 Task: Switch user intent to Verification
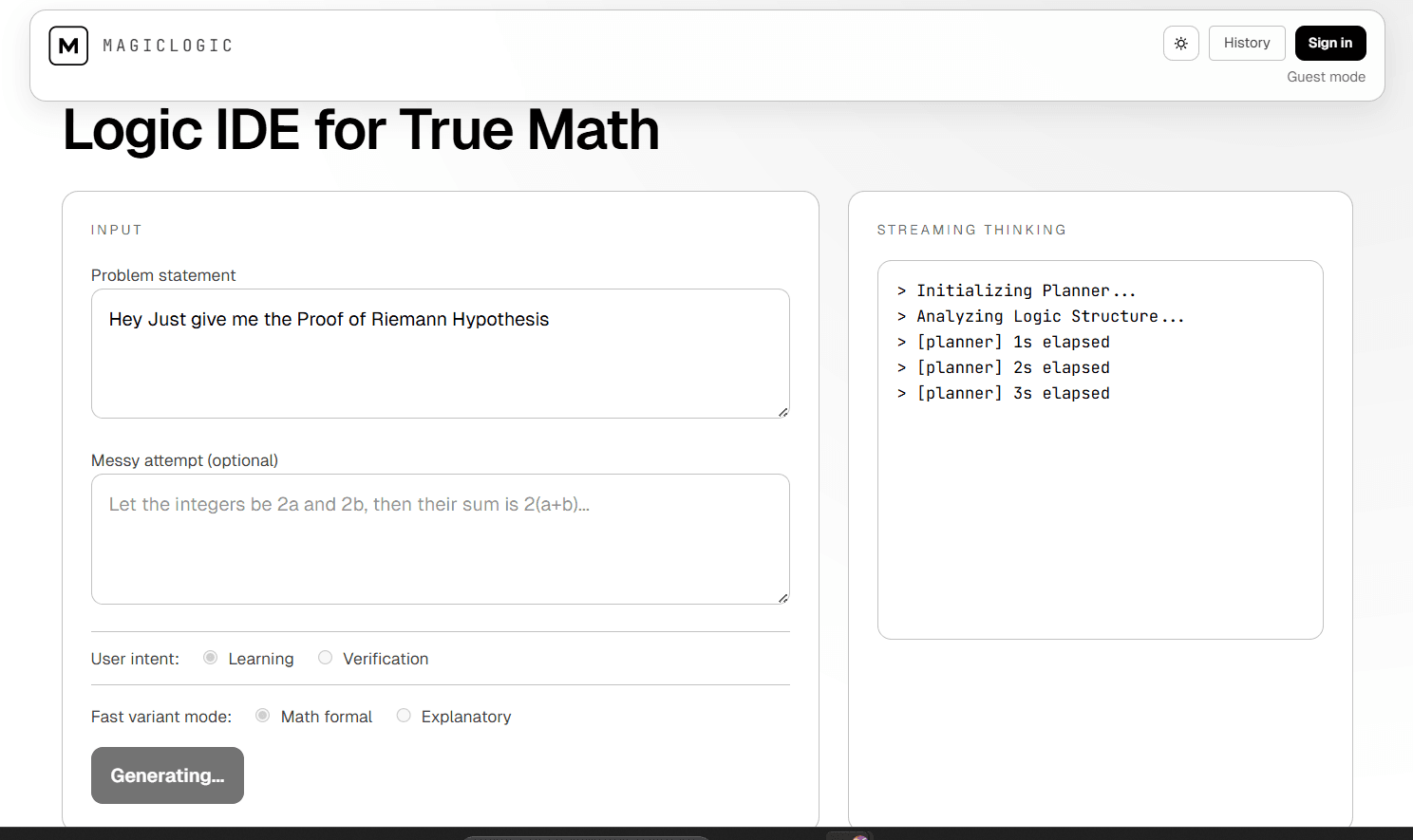[x=326, y=657]
